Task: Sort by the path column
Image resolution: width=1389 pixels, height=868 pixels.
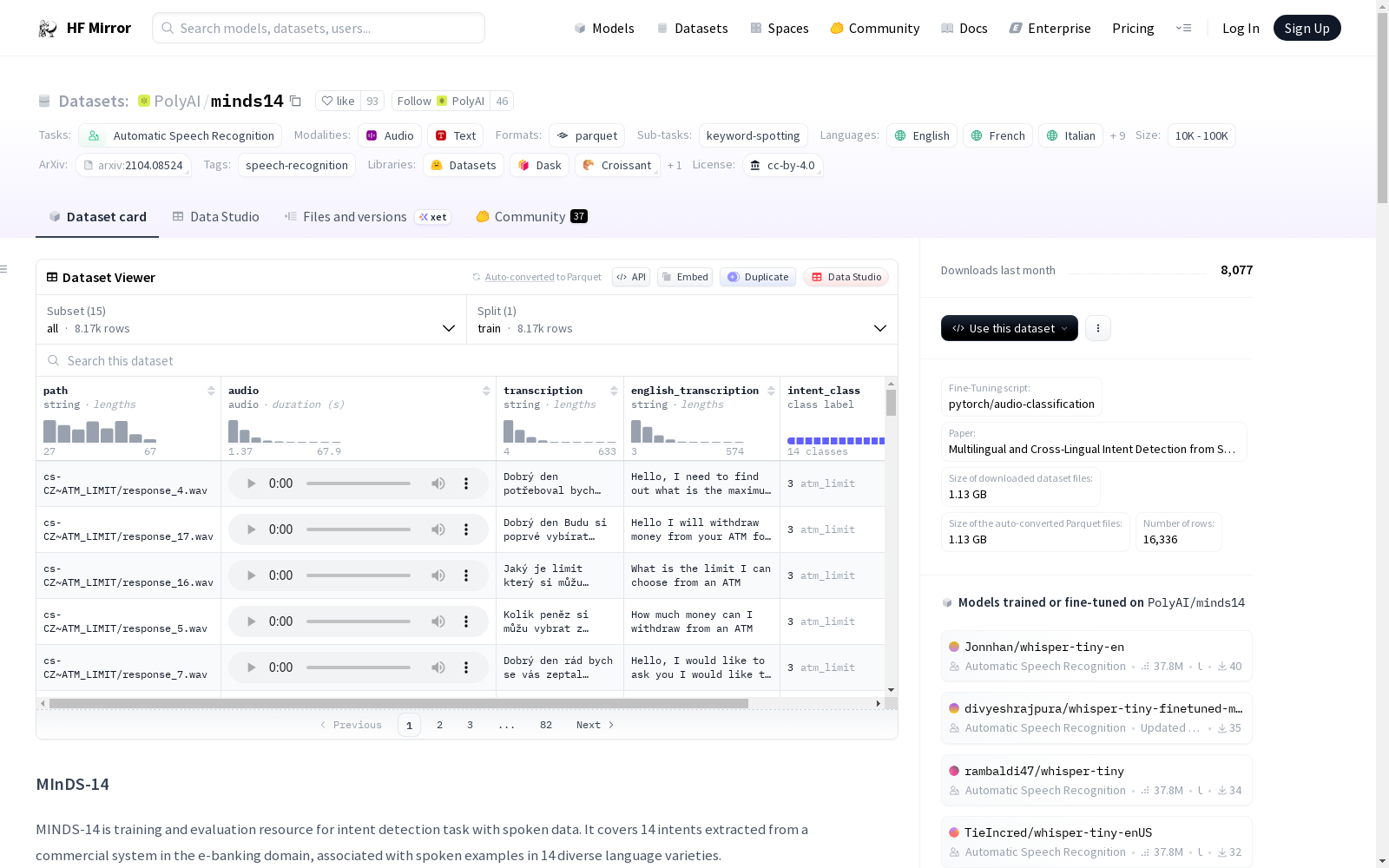Action: pos(211,391)
